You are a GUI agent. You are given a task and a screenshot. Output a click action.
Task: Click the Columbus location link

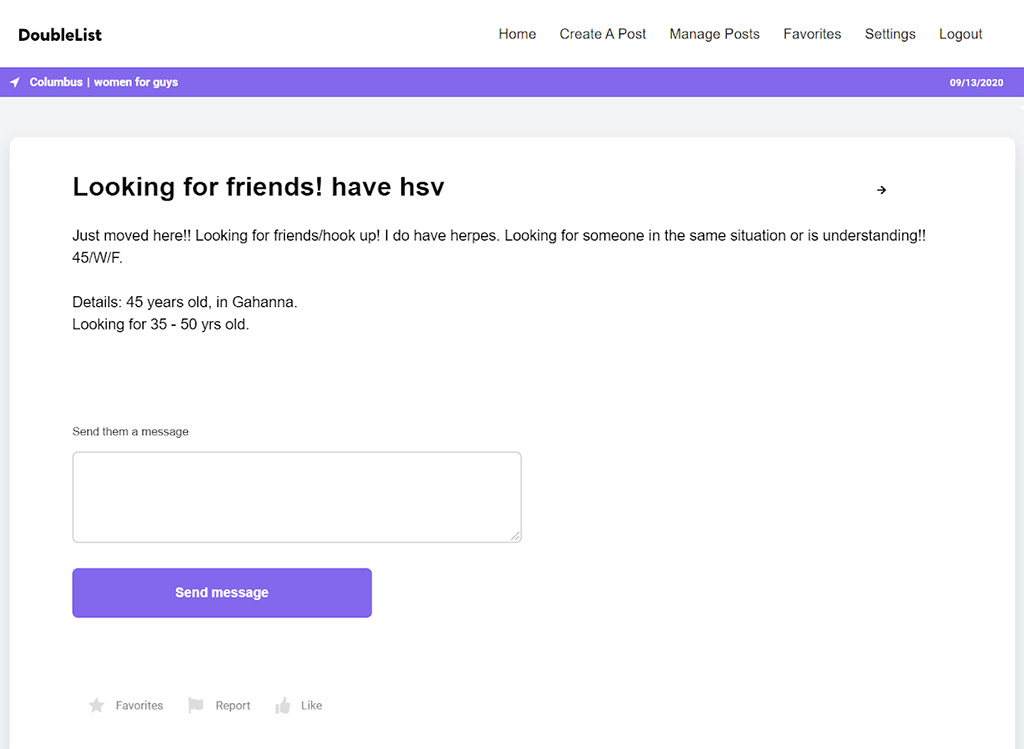[x=56, y=82]
